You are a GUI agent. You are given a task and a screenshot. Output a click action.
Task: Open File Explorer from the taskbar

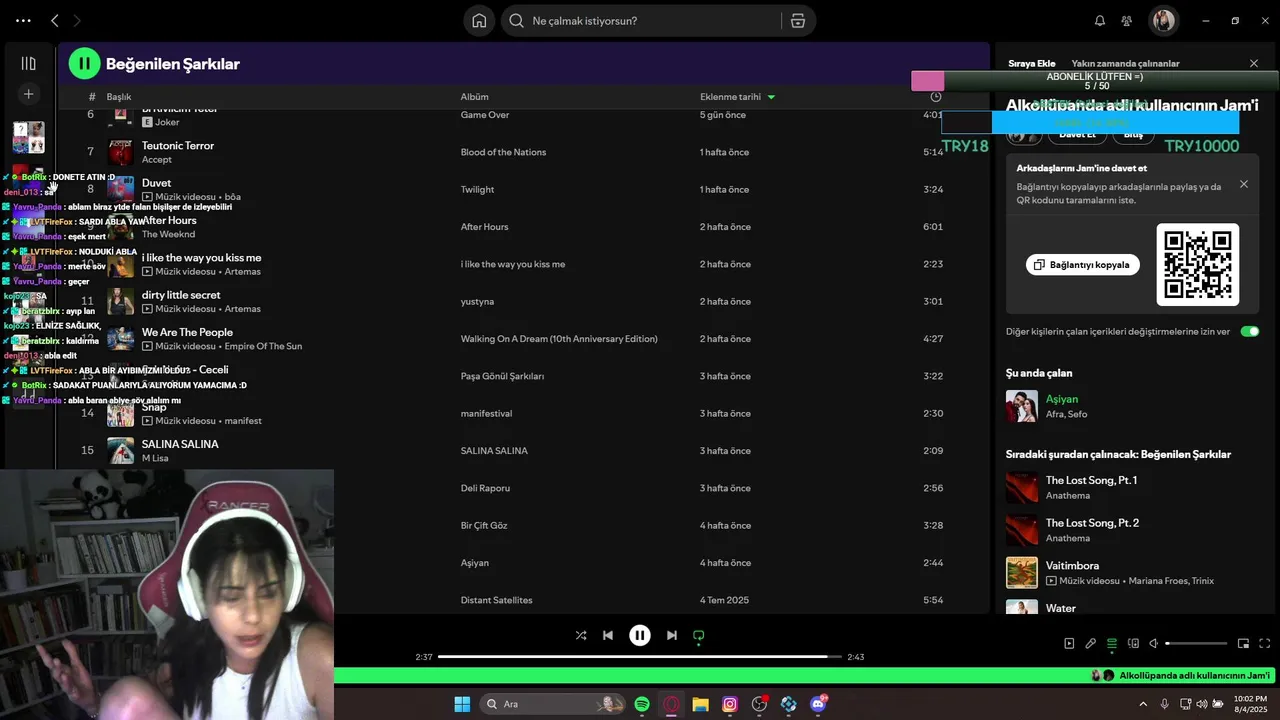pyautogui.click(x=700, y=704)
